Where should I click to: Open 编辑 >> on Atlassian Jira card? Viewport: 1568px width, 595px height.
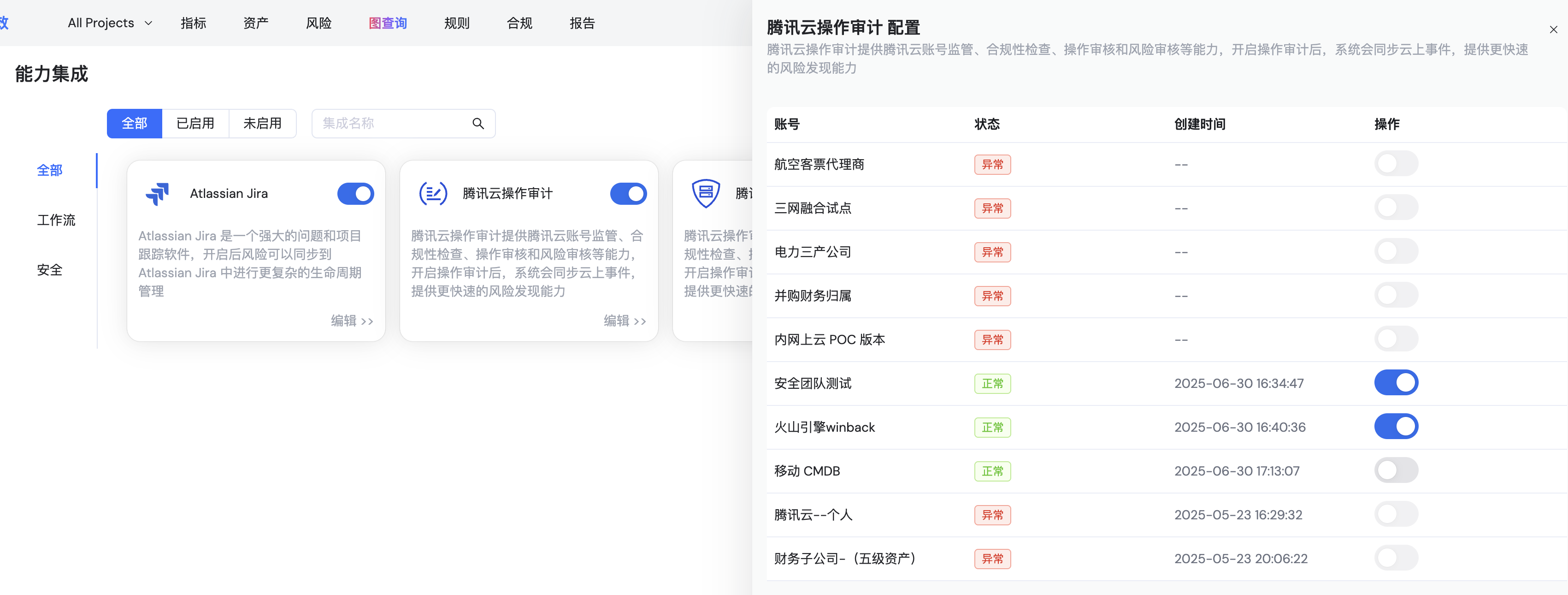click(x=352, y=321)
